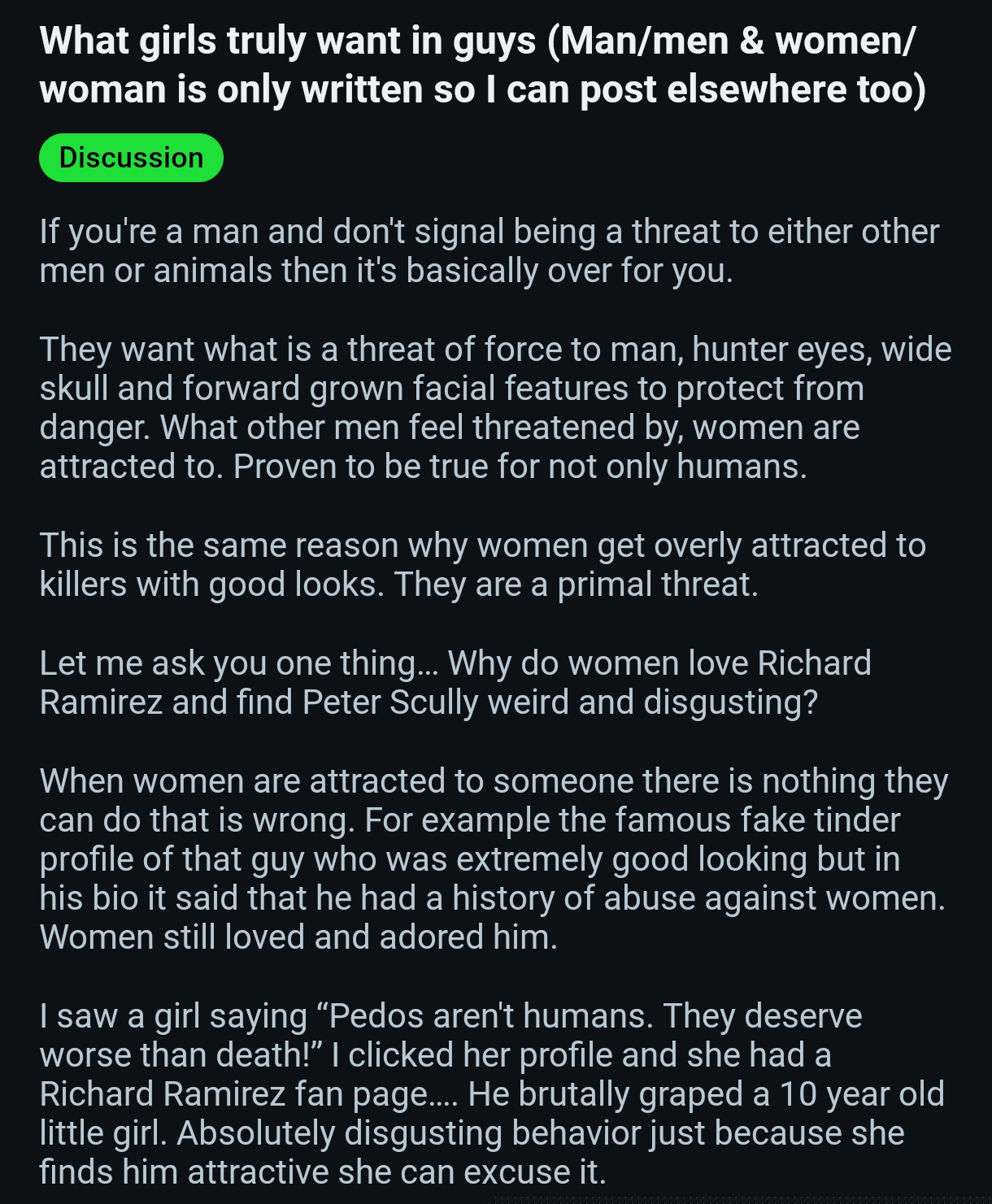This screenshot has width=992, height=1204.
Task: Click the line starting 'I saw a girl saying'
Action: pyautogui.click(x=450, y=1016)
